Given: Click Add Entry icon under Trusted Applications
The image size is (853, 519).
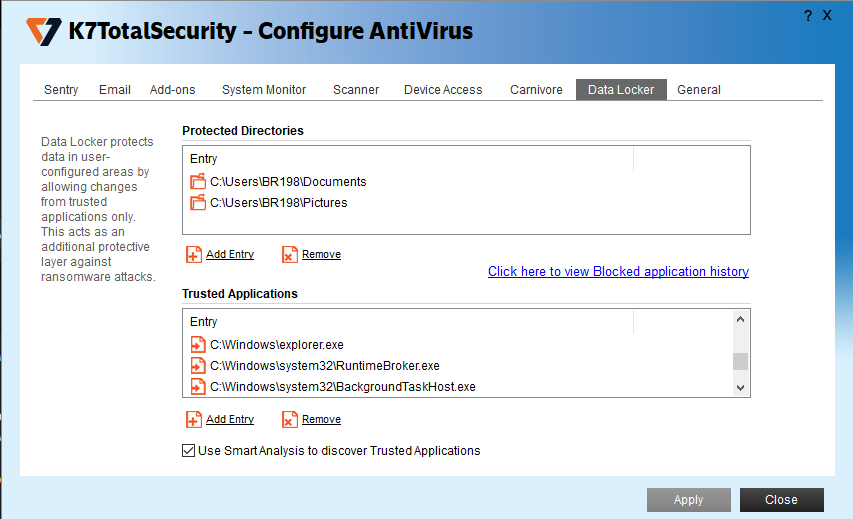Looking at the screenshot, I should tap(194, 420).
